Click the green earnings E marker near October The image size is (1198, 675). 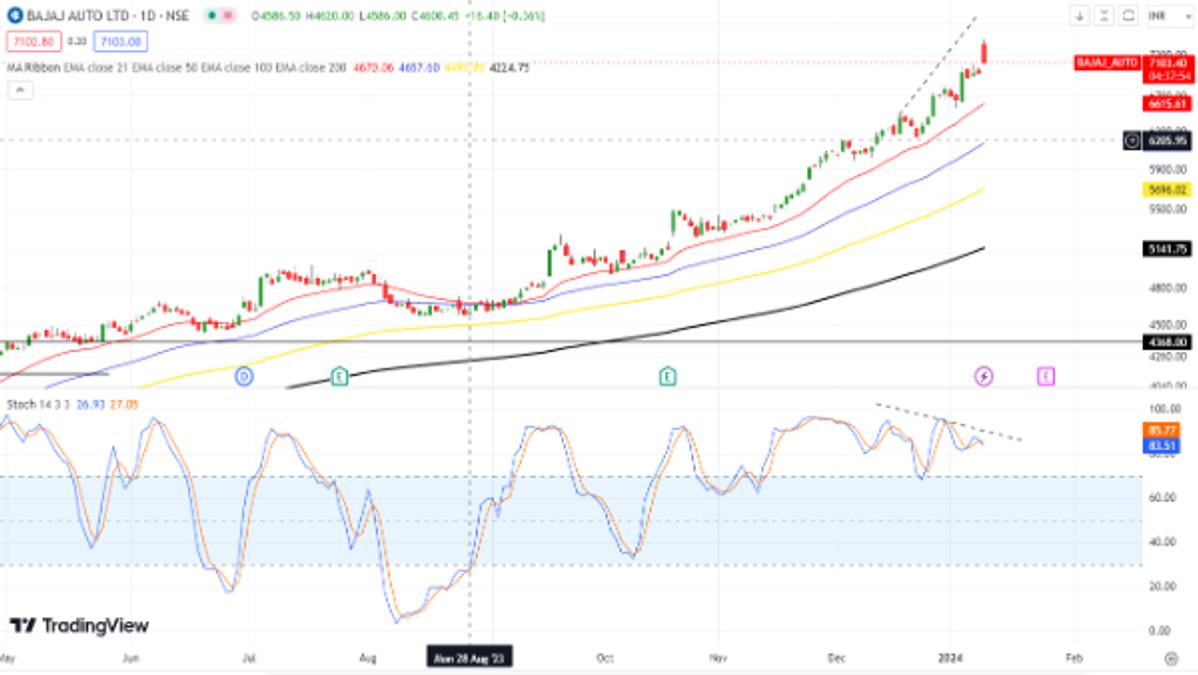tap(668, 376)
